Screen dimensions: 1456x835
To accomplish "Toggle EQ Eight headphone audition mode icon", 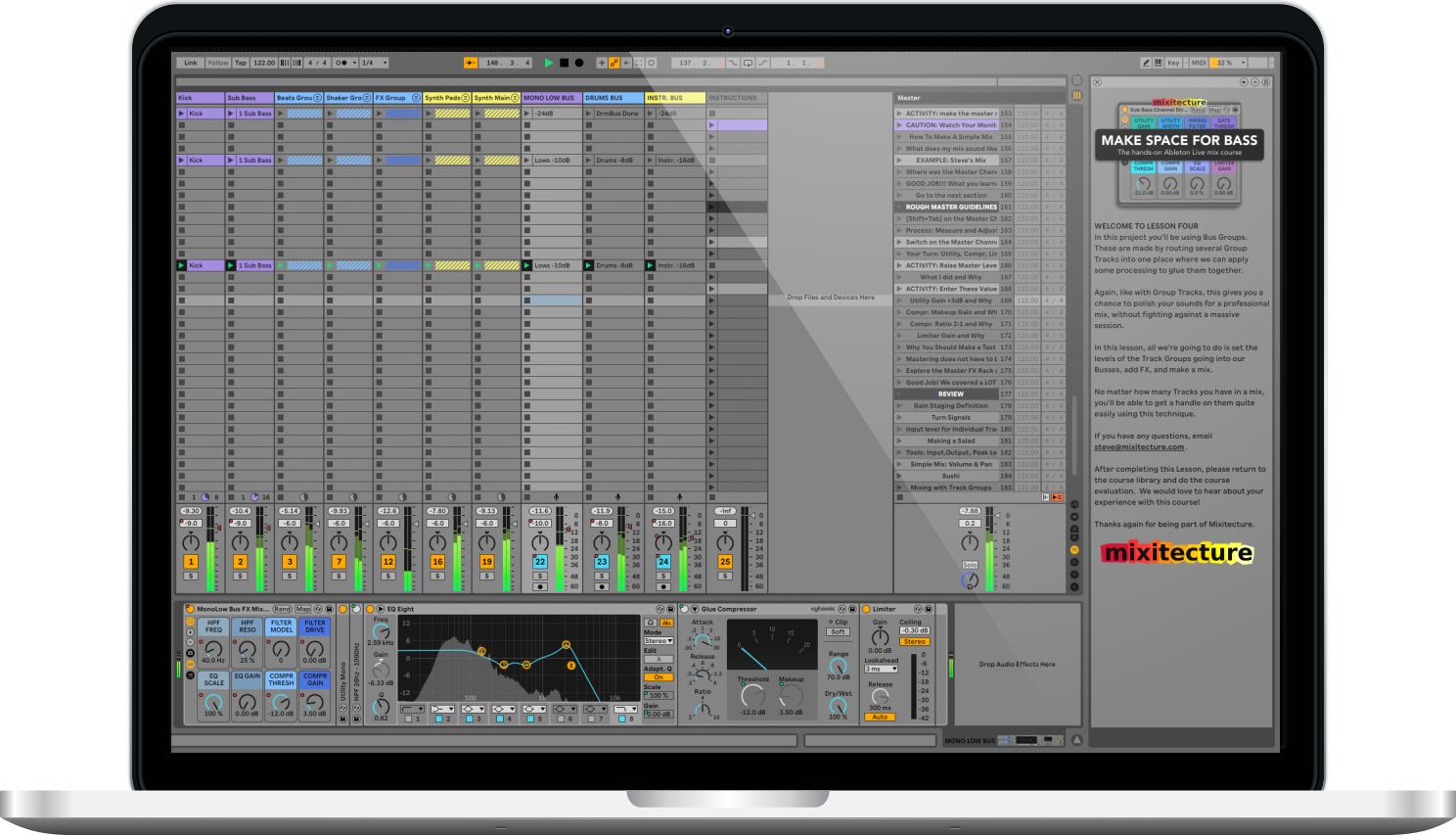I will coord(651,622).
